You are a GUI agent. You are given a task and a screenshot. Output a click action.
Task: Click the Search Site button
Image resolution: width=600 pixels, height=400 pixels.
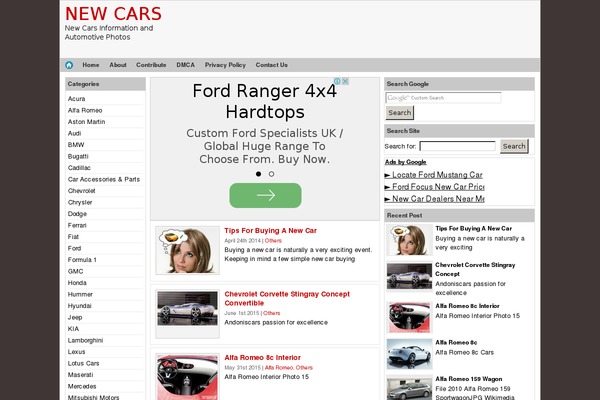(514, 146)
